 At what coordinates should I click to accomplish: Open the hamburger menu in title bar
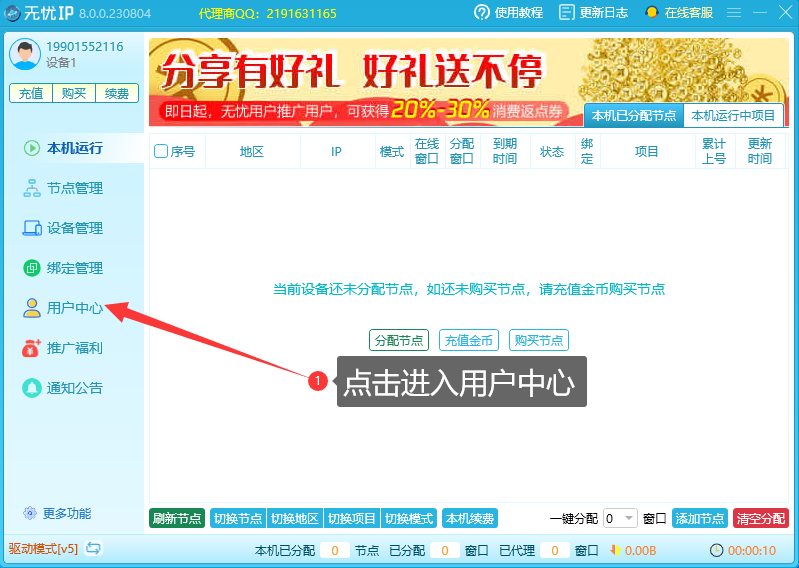(734, 12)
